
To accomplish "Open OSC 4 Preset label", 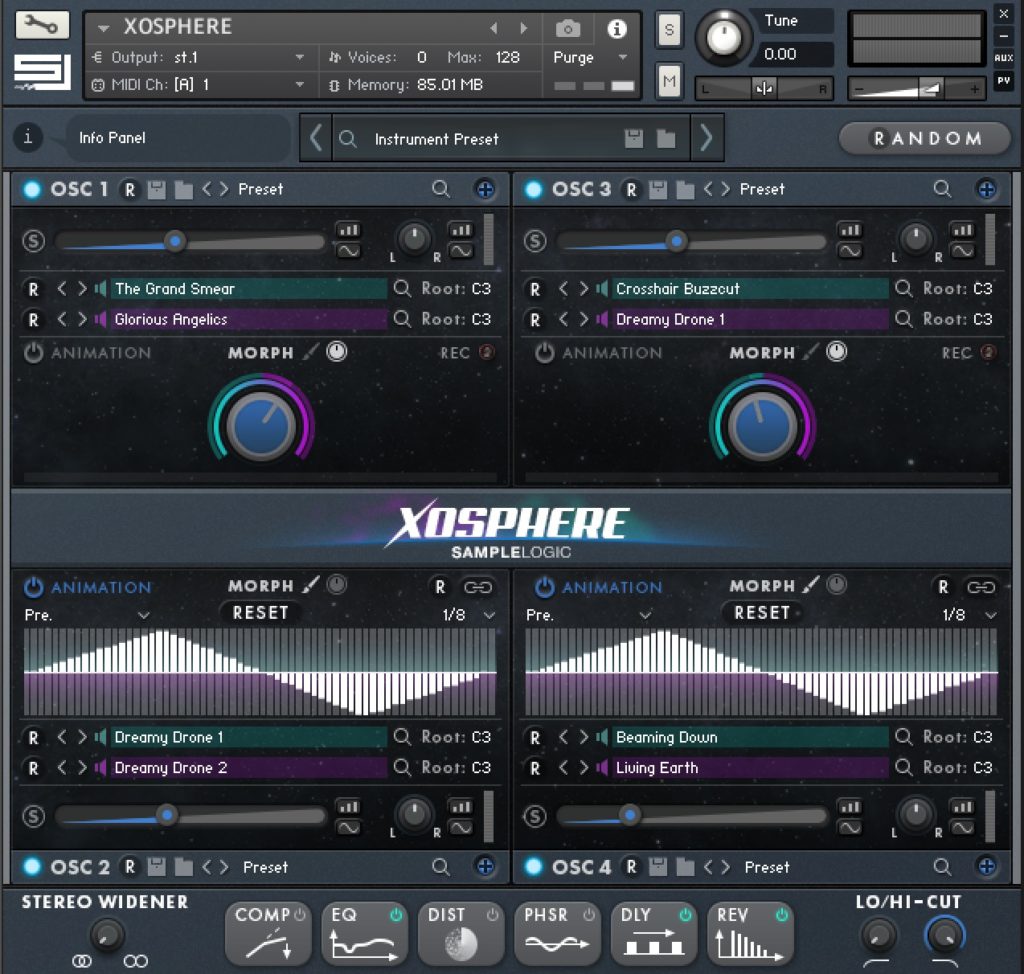I will pos(767,868).
